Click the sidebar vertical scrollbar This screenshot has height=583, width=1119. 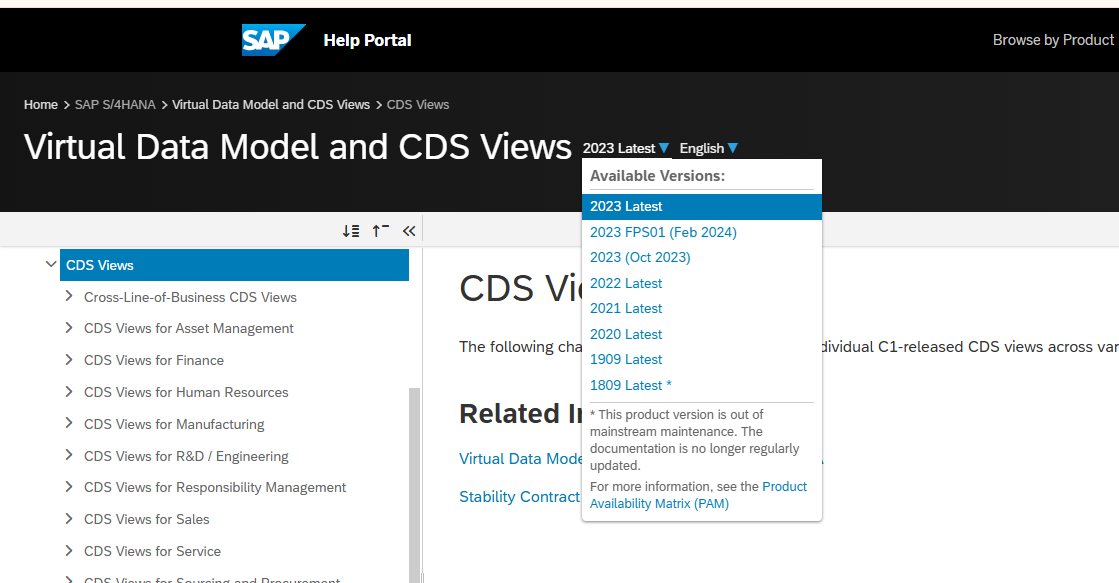[x=414, y=485]
